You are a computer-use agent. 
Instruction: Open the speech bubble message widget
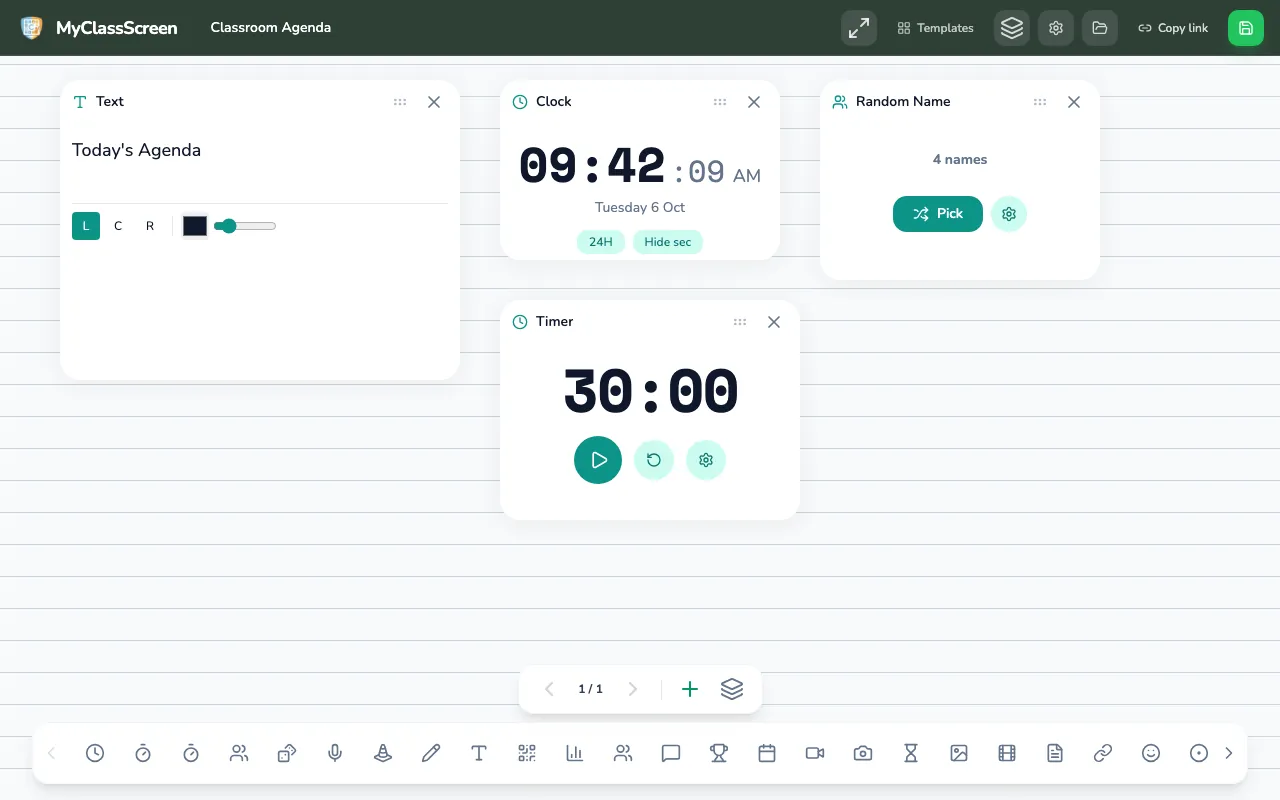(671, 753)
